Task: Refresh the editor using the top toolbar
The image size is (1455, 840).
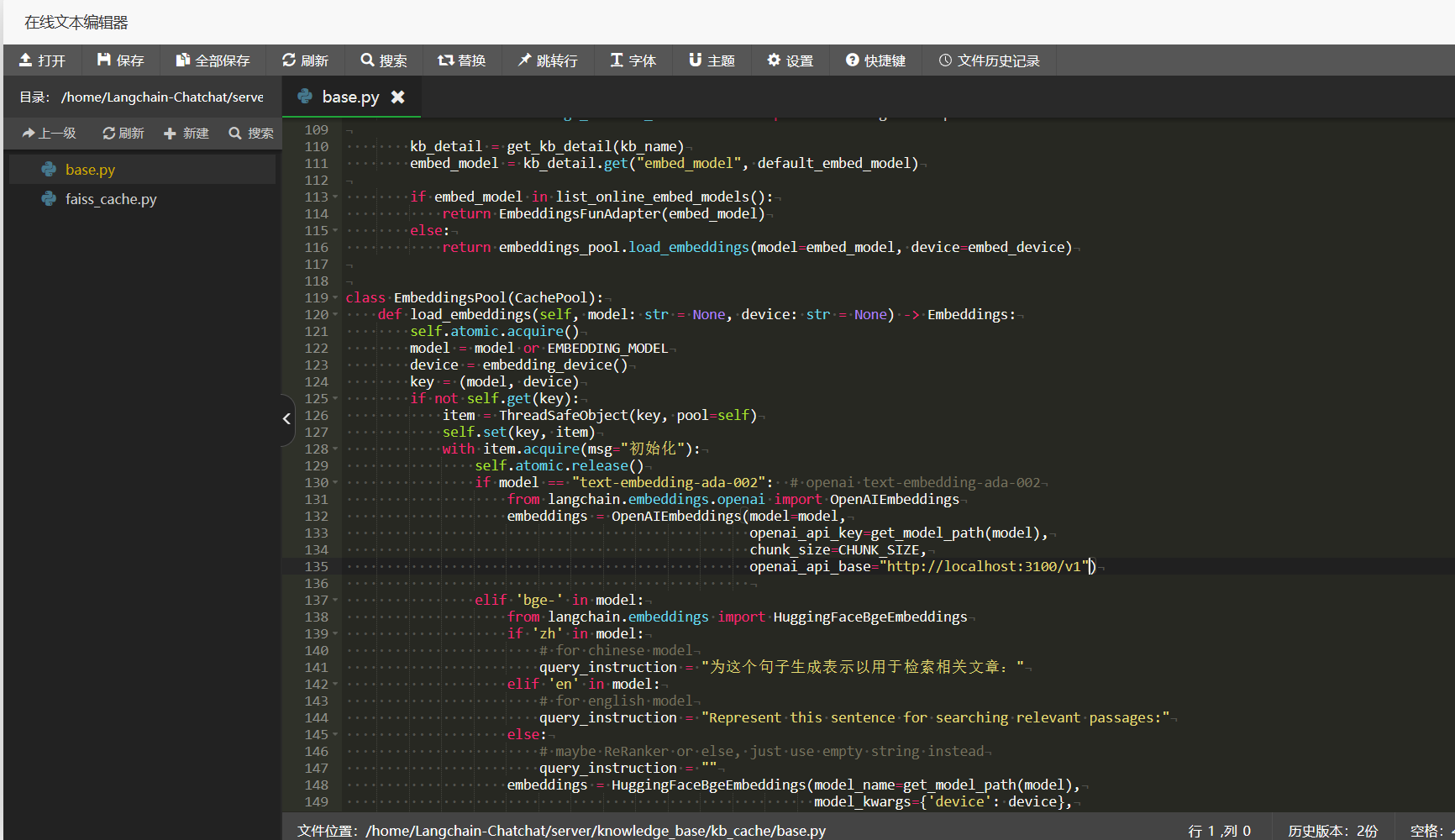Action: pyautogui.click(x=305, y=60)
